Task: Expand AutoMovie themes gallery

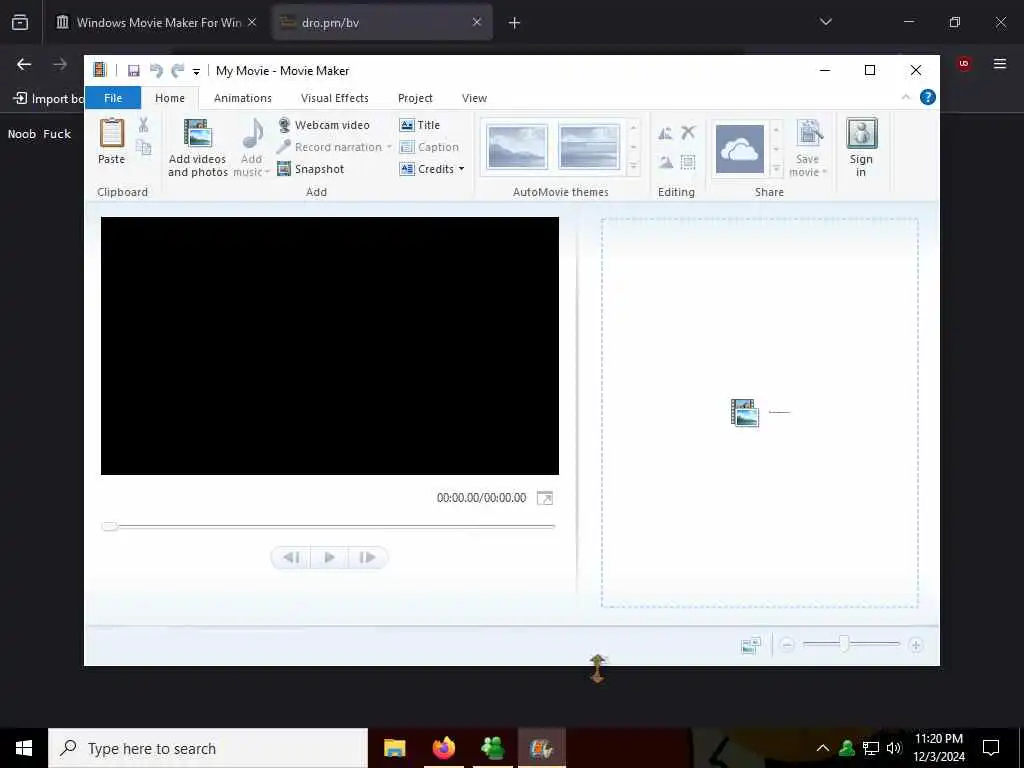Action: (x=633, y=168)
